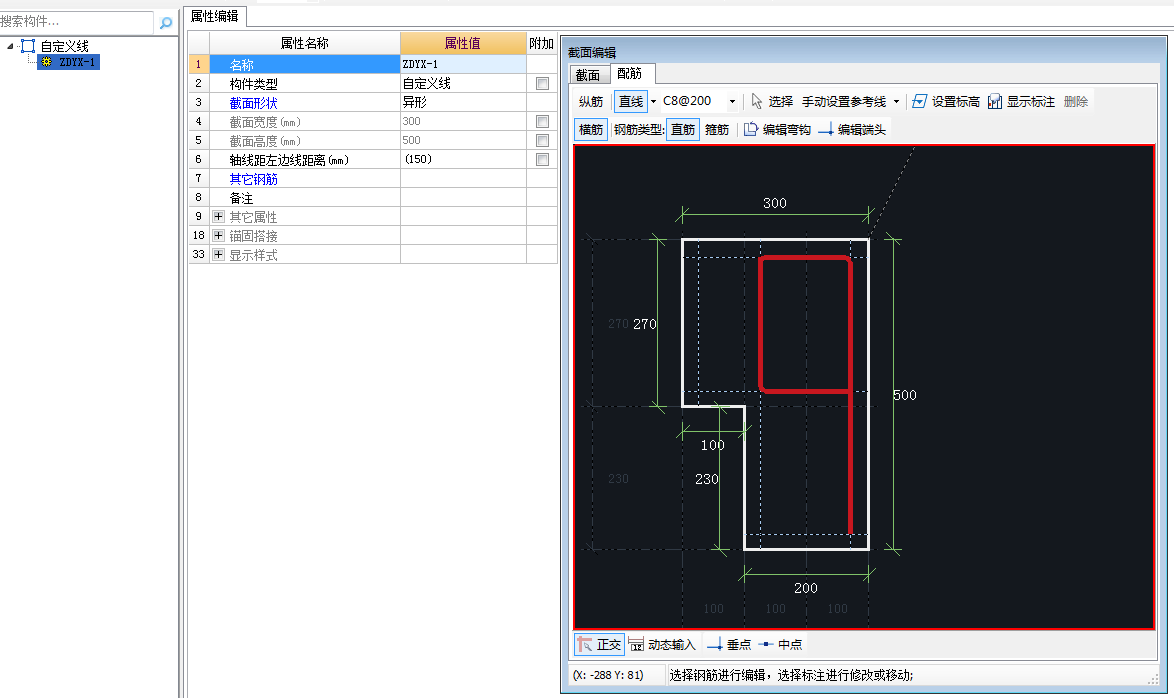
Task: Check the 附加 box for 截面高度
Action: coord(542,141)
